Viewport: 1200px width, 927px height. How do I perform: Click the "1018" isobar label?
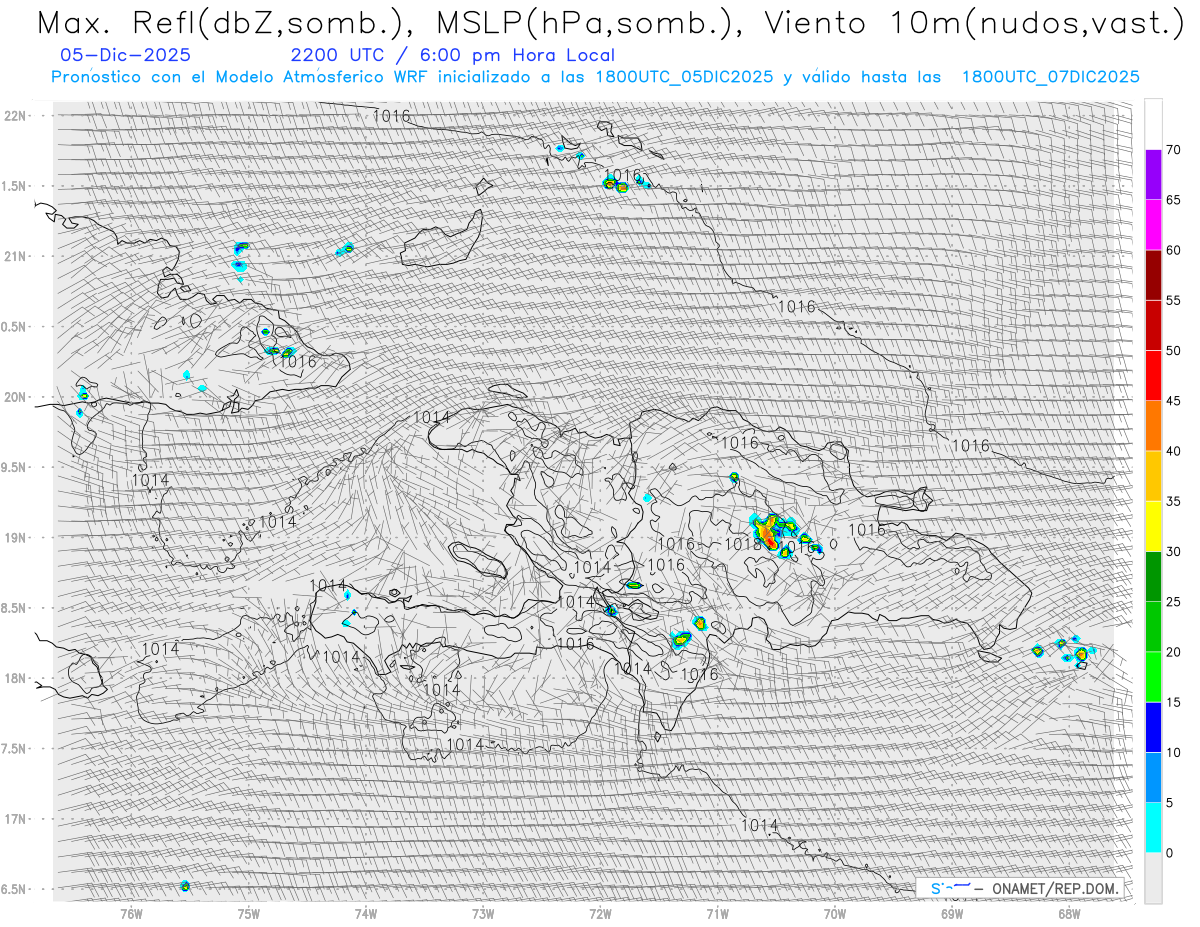pyautogui.click(x=742, y=544)
